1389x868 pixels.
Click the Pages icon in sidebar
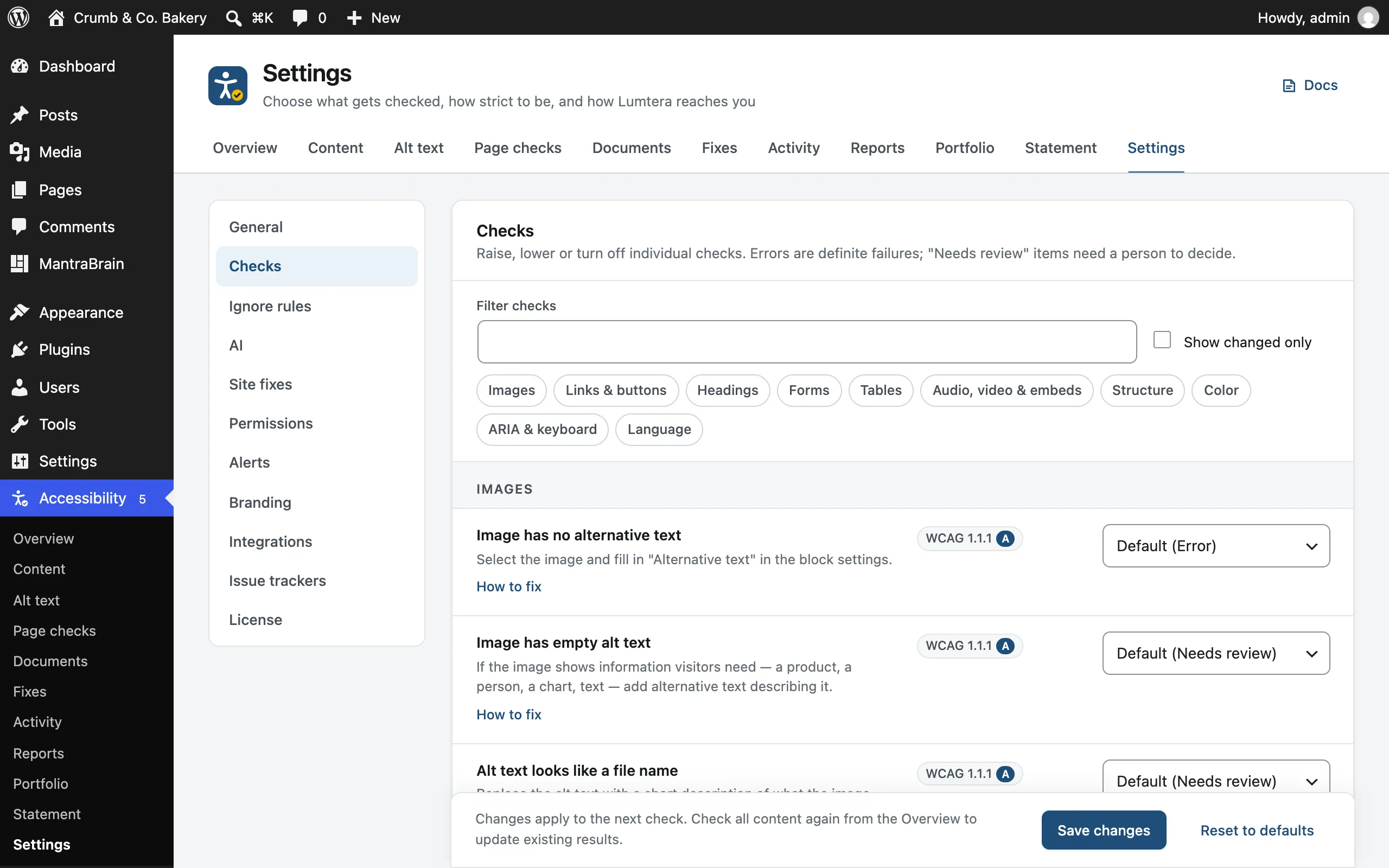20,189
